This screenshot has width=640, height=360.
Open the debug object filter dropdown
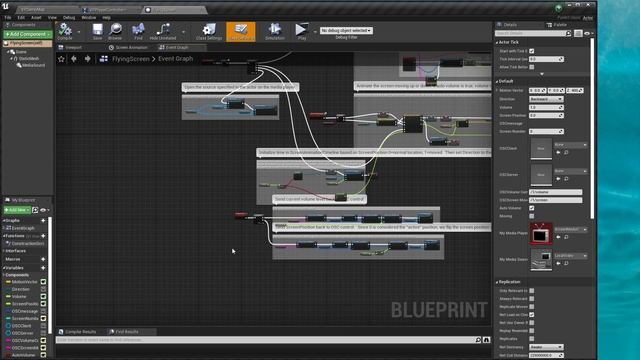(346, 31)
